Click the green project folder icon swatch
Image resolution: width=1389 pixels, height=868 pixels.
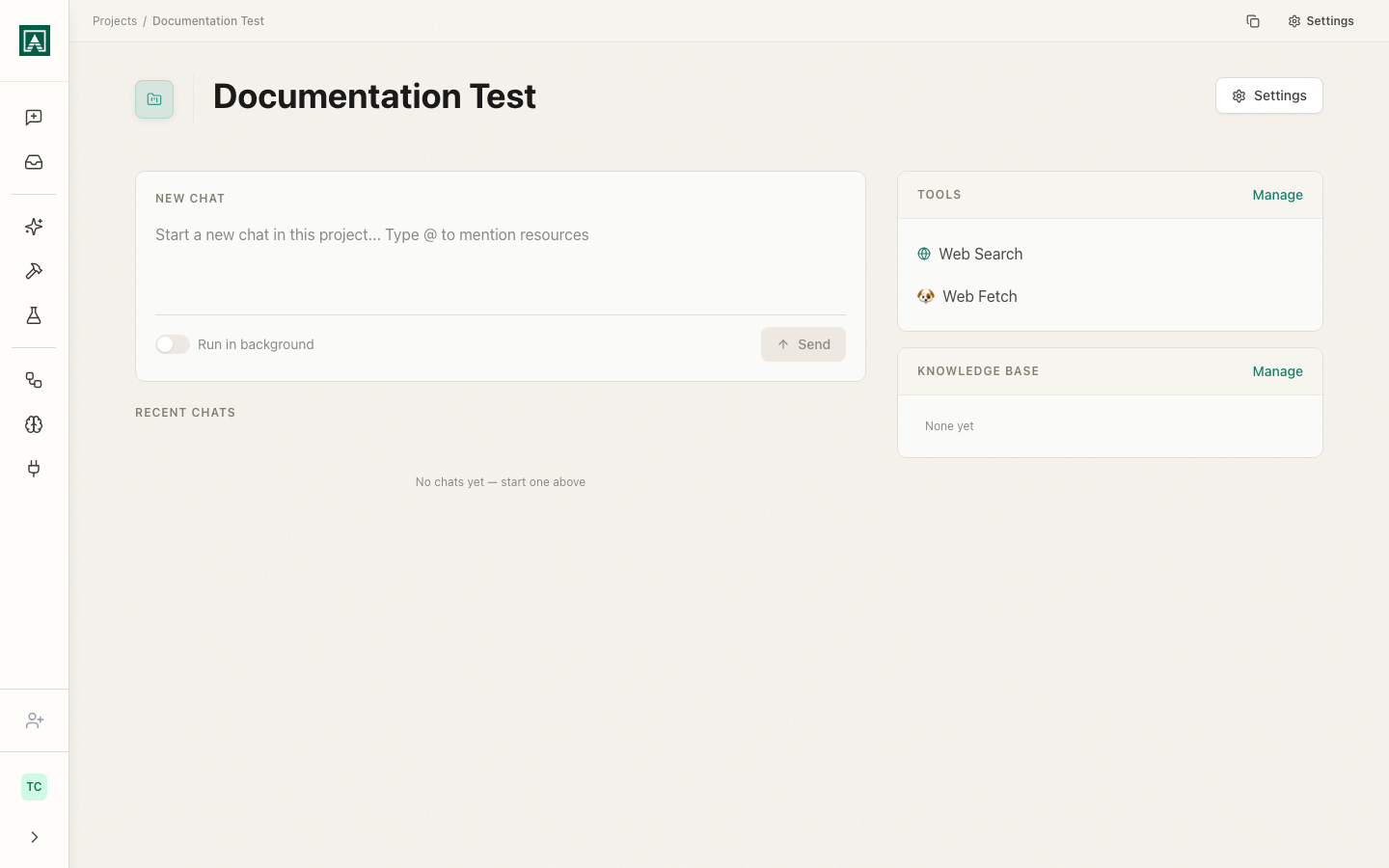pyautogui.click(x=154, y=99)
